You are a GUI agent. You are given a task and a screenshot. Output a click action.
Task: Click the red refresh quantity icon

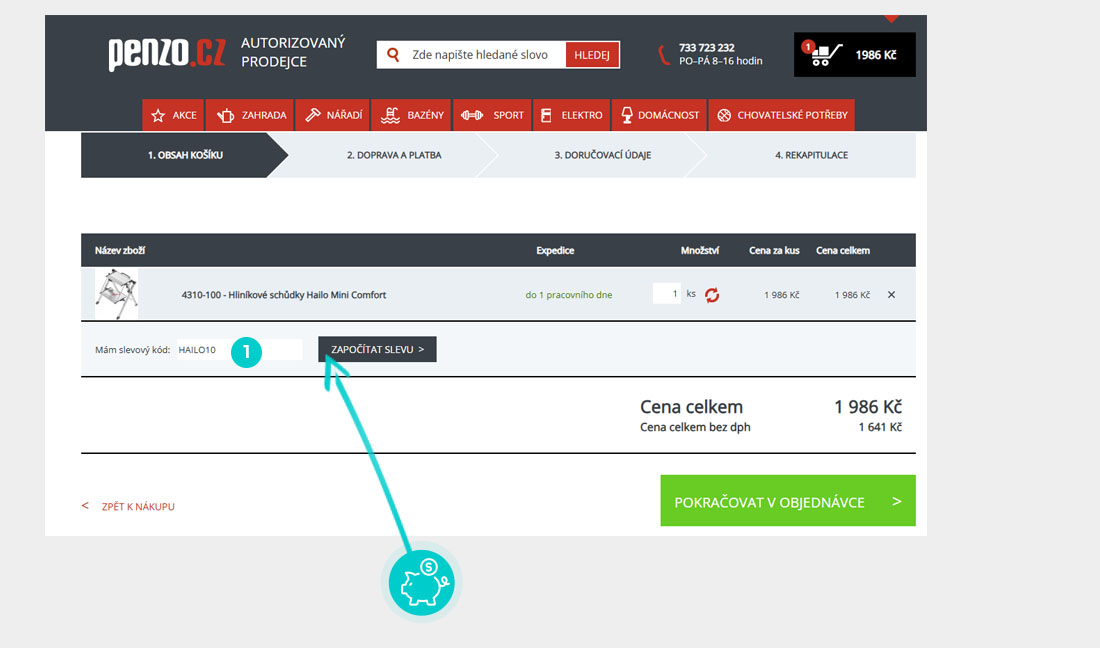click(712, 295)
